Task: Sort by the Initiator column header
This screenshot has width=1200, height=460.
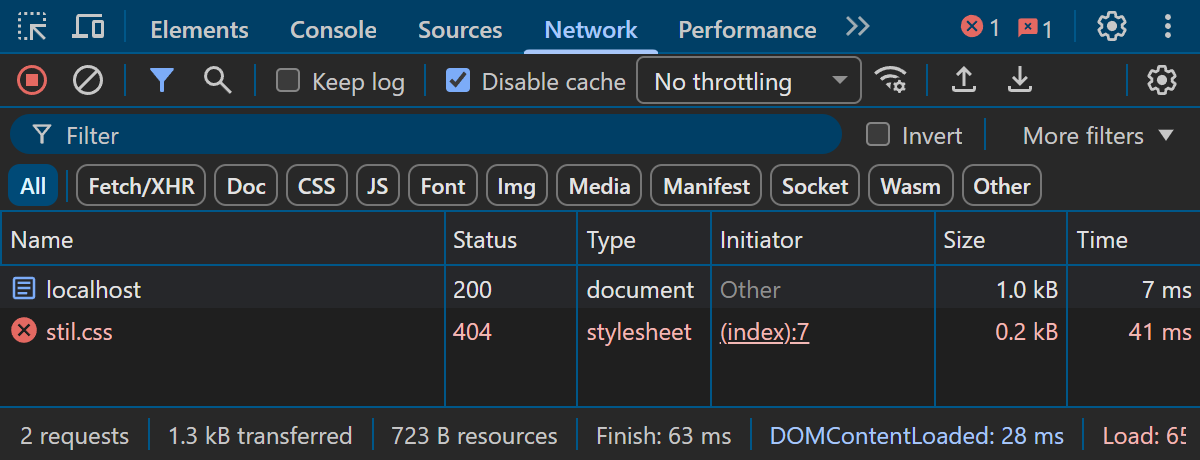Action: point(824,240)
